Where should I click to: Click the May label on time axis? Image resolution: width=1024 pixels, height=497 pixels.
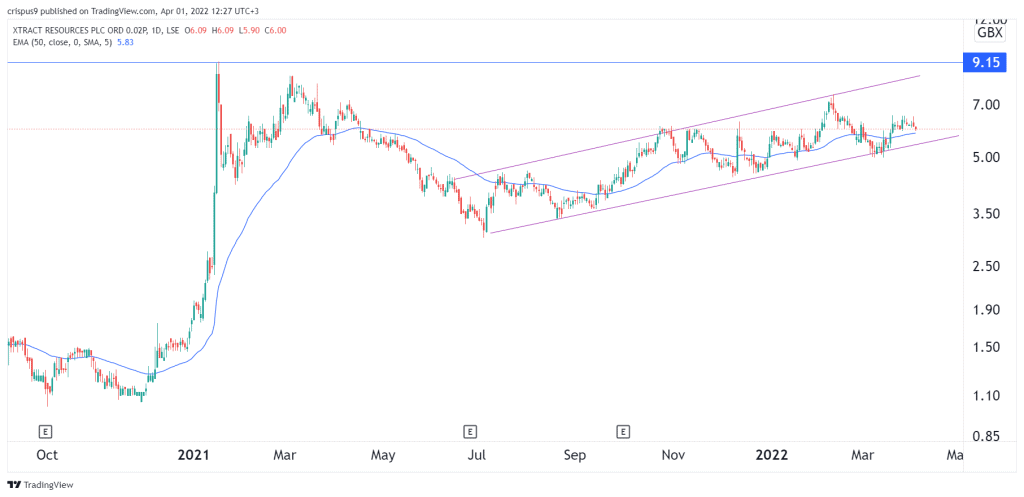383,455
